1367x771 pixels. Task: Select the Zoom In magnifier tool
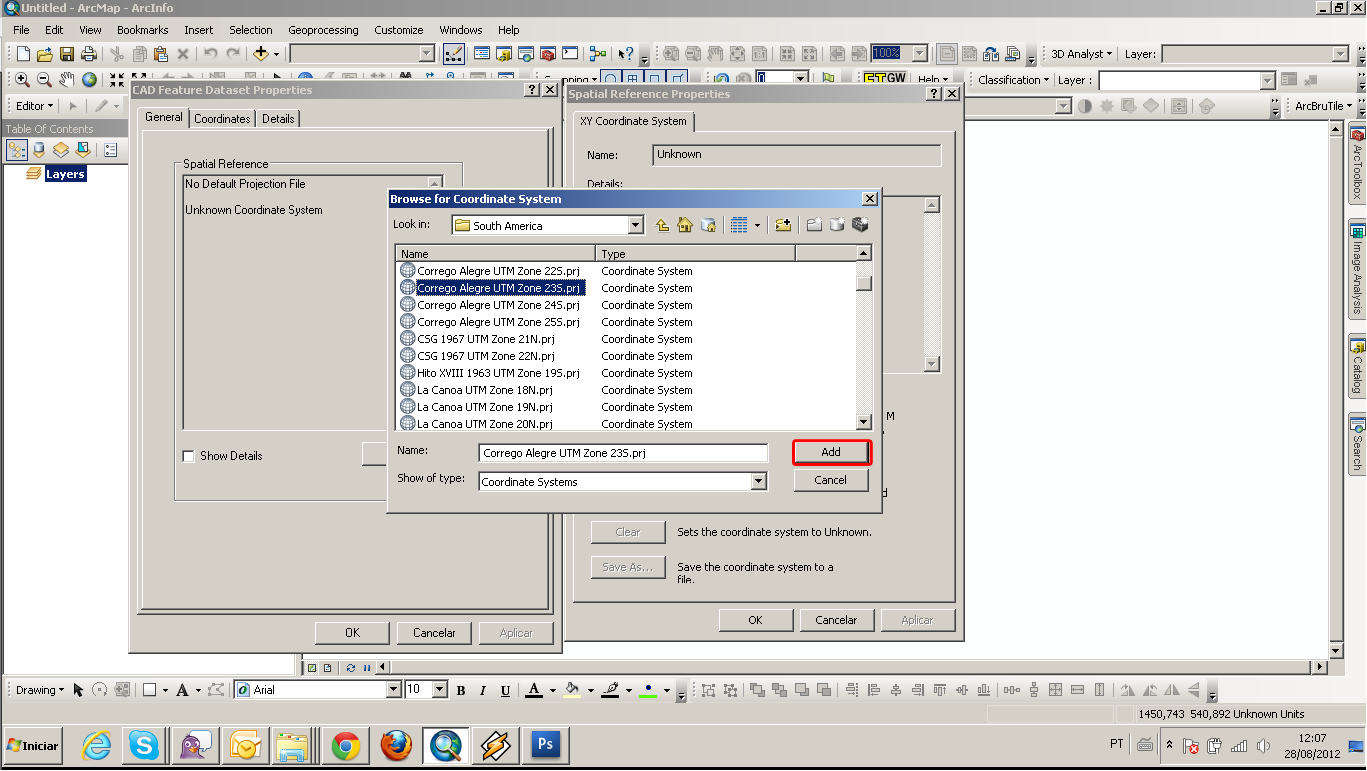(22, 80)
